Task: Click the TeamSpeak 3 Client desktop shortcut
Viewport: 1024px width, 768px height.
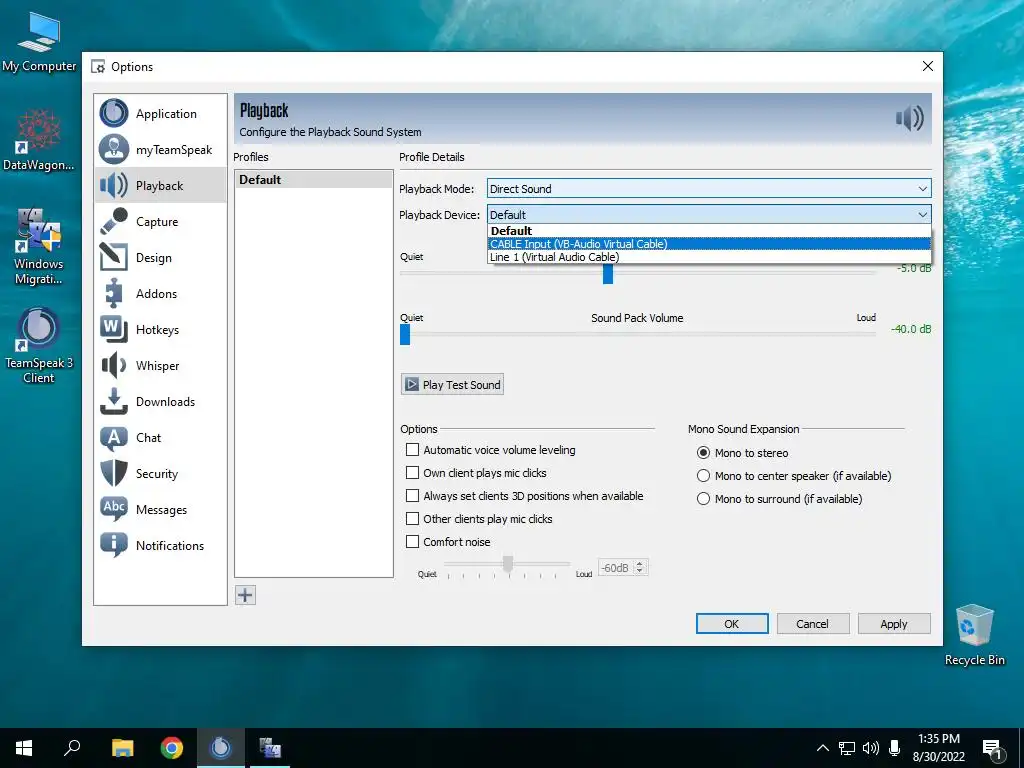Action: click(39, 346)
